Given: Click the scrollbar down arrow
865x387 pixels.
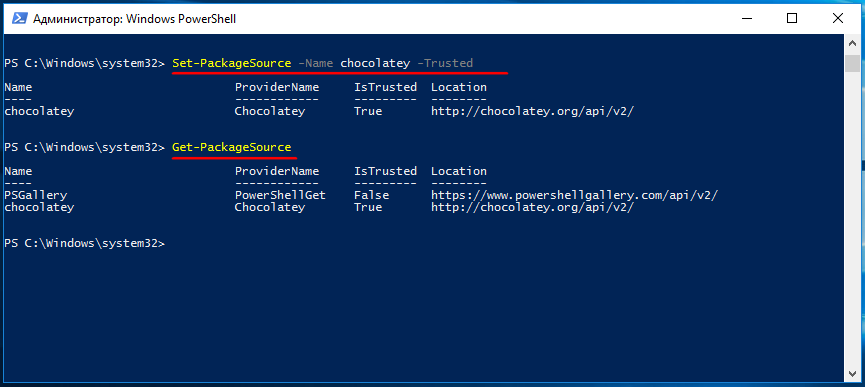Looking at the screenshot, I should [x=852, y=374].
